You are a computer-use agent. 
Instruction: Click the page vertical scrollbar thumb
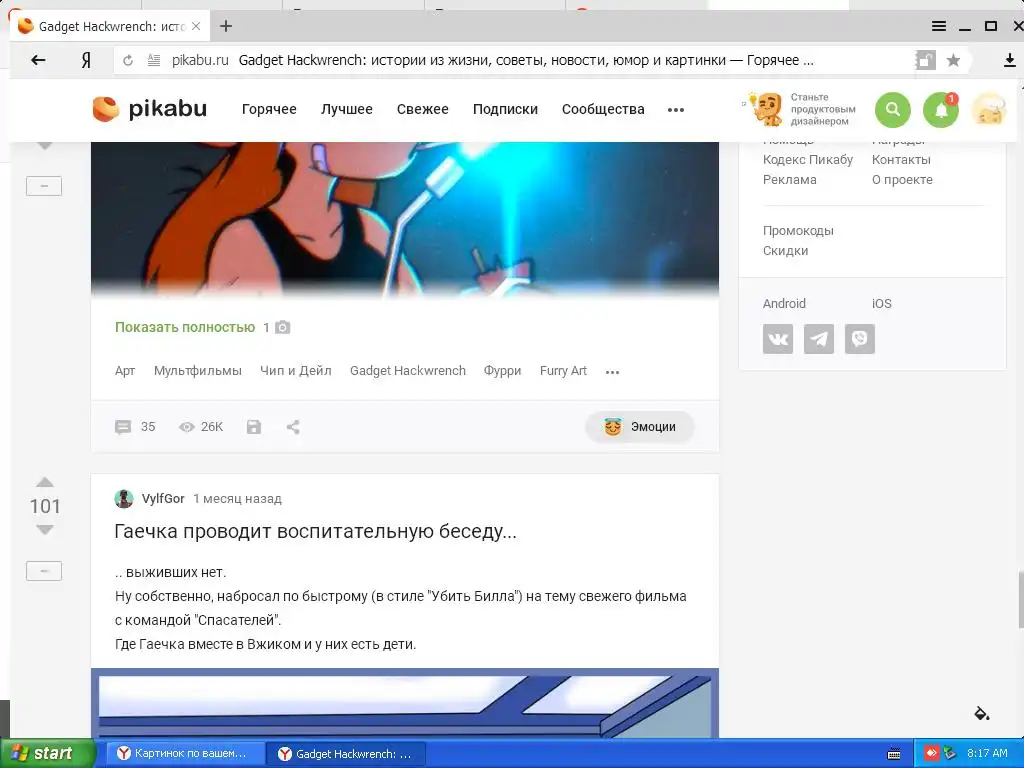point(1020,600)
